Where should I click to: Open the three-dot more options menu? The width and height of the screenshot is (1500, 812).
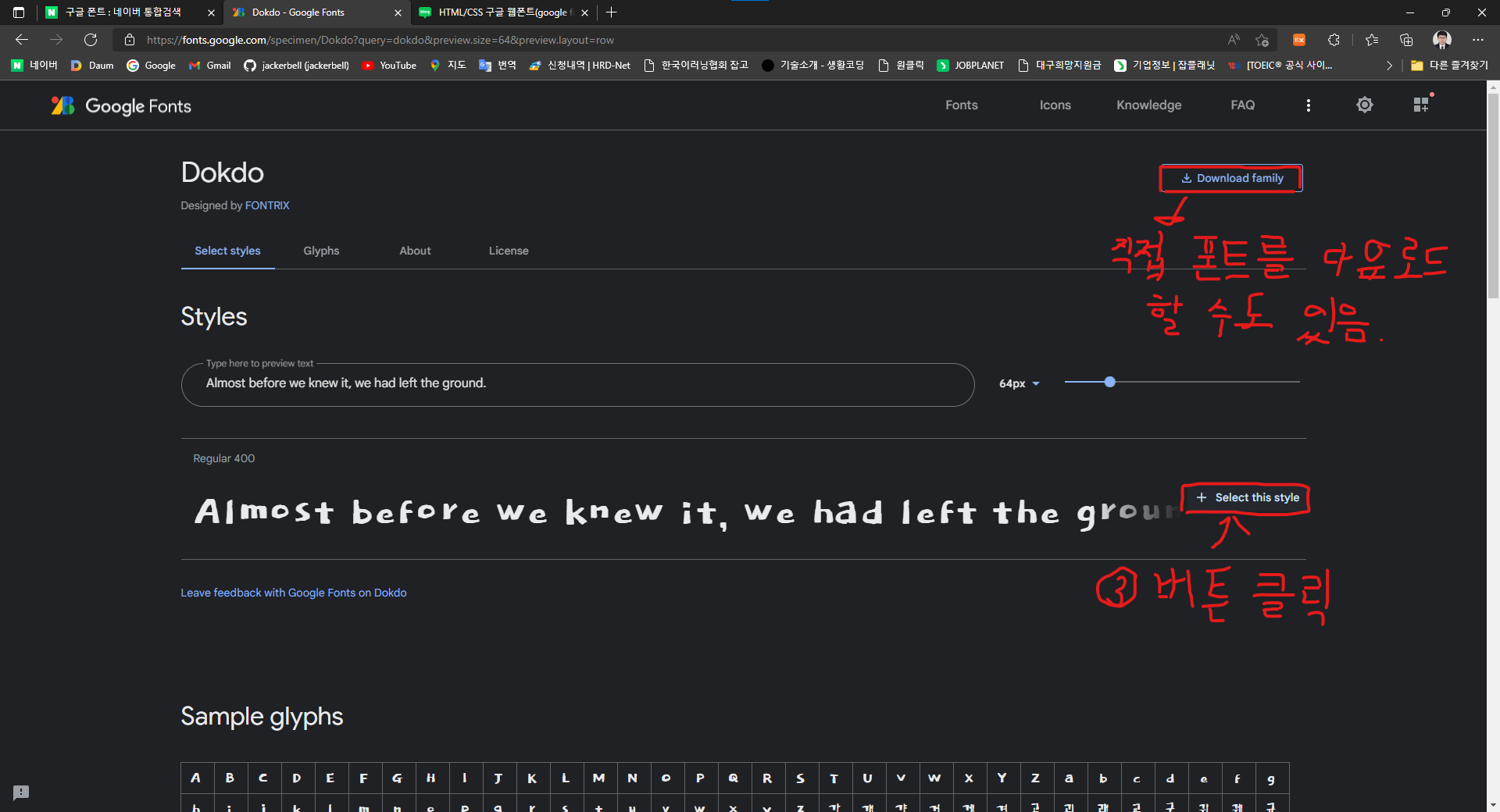point(1309,105)
